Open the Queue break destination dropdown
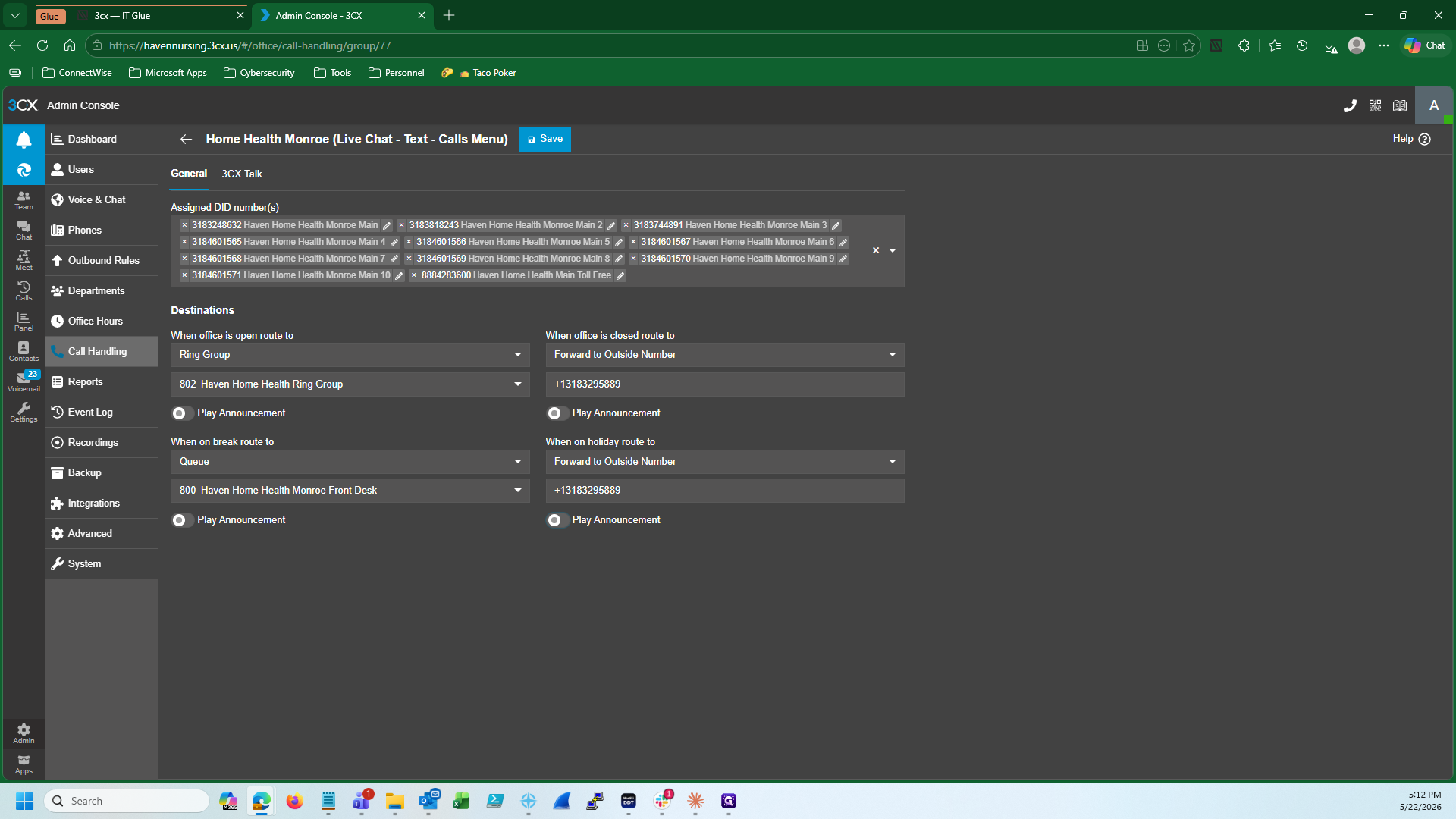The image size is (1456, 819). pyautogui.click(x=350, y=462)
